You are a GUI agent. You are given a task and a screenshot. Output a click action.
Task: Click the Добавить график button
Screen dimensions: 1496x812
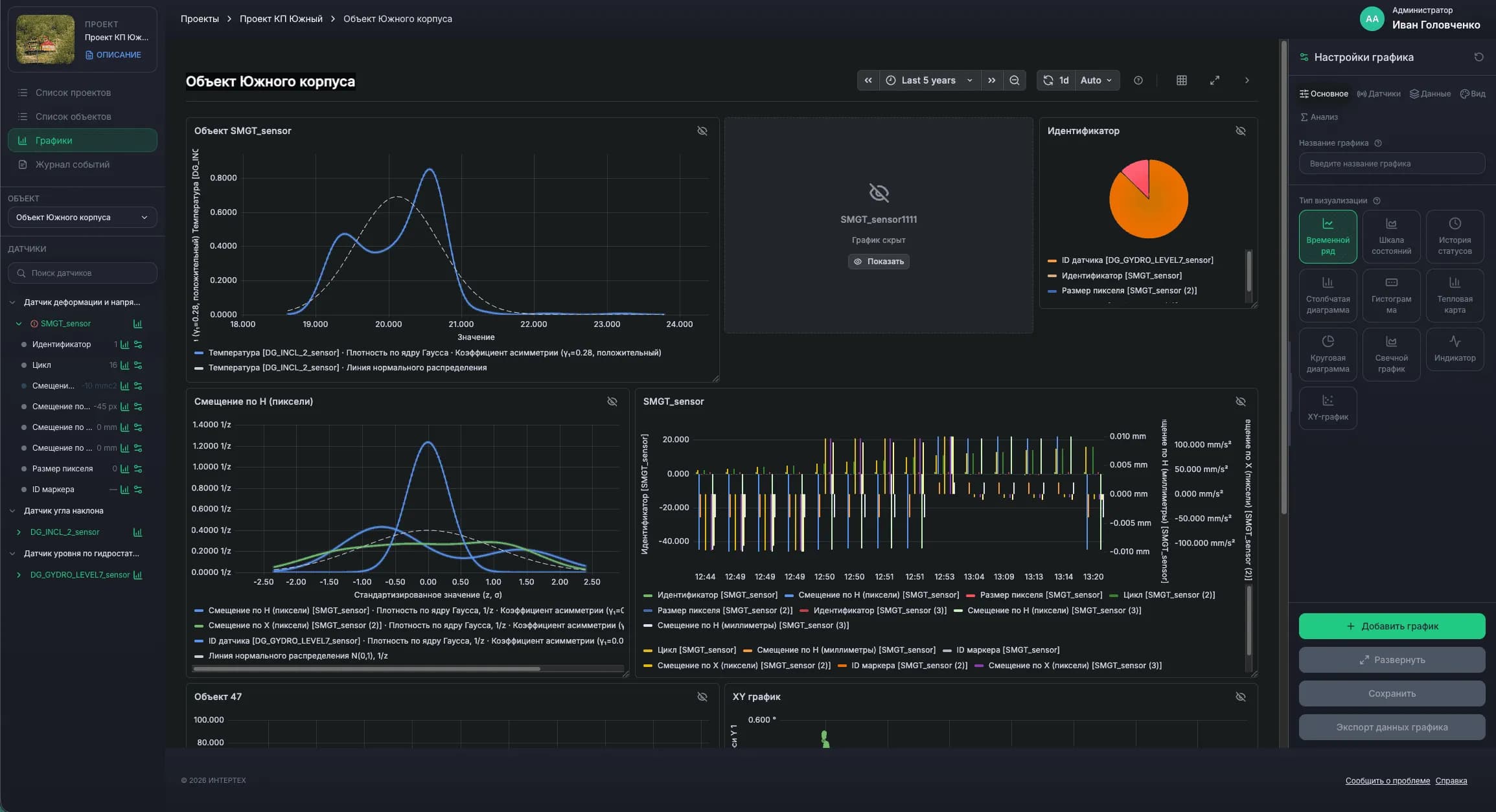[1392, 626]
